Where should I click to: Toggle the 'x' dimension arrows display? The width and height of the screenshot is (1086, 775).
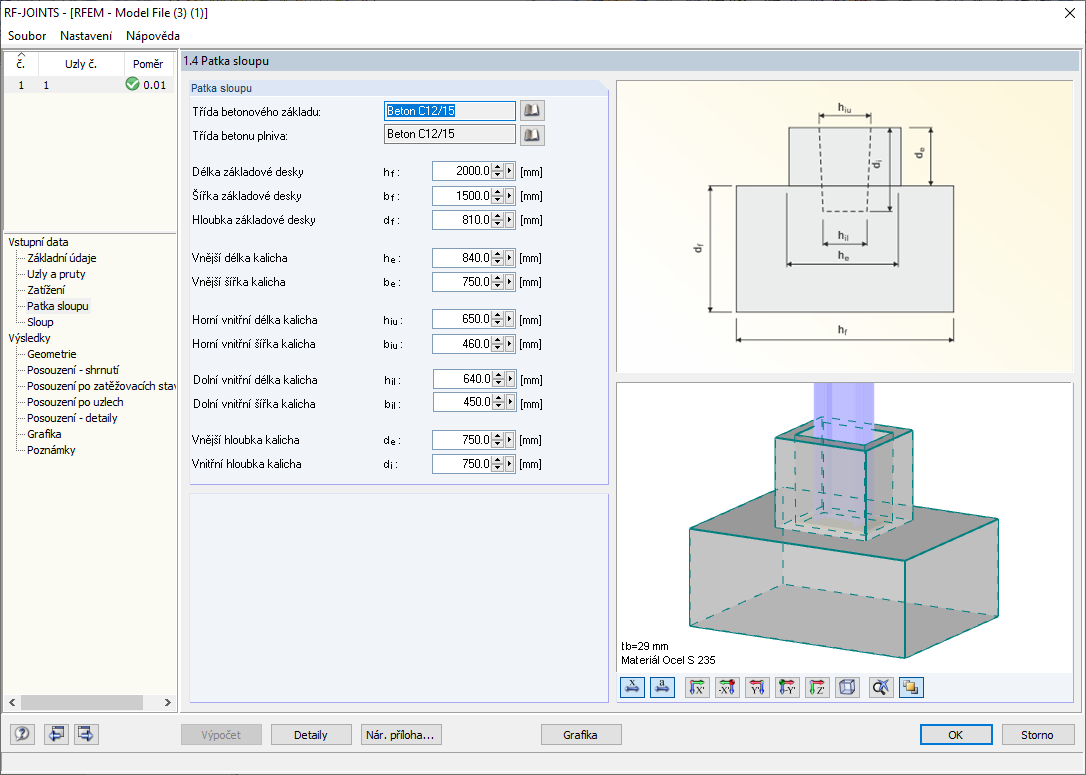coord(632,688)
